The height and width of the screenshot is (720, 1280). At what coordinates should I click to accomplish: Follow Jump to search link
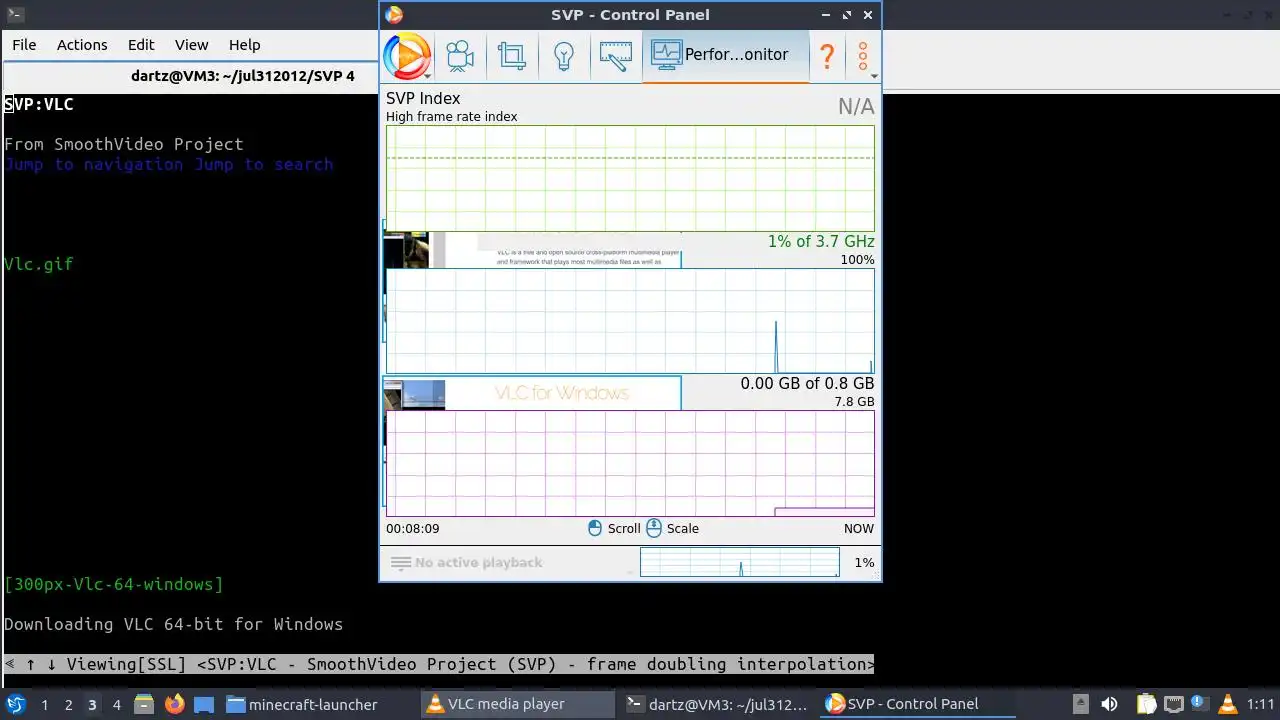264,164
